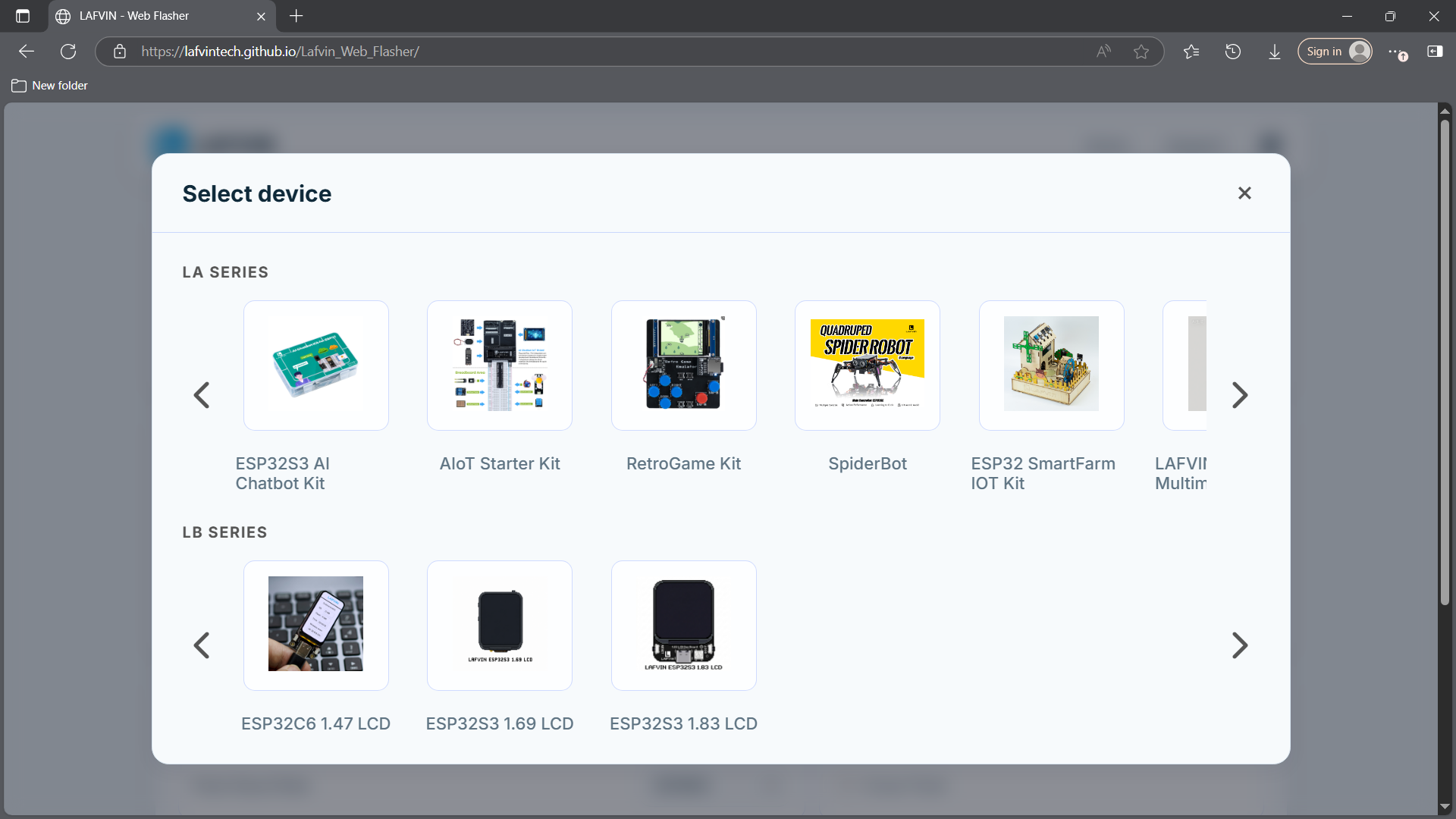Screen dimensions: 1456x819
Task: Click the scrollbar up arrow
Action: [1445, 111]
